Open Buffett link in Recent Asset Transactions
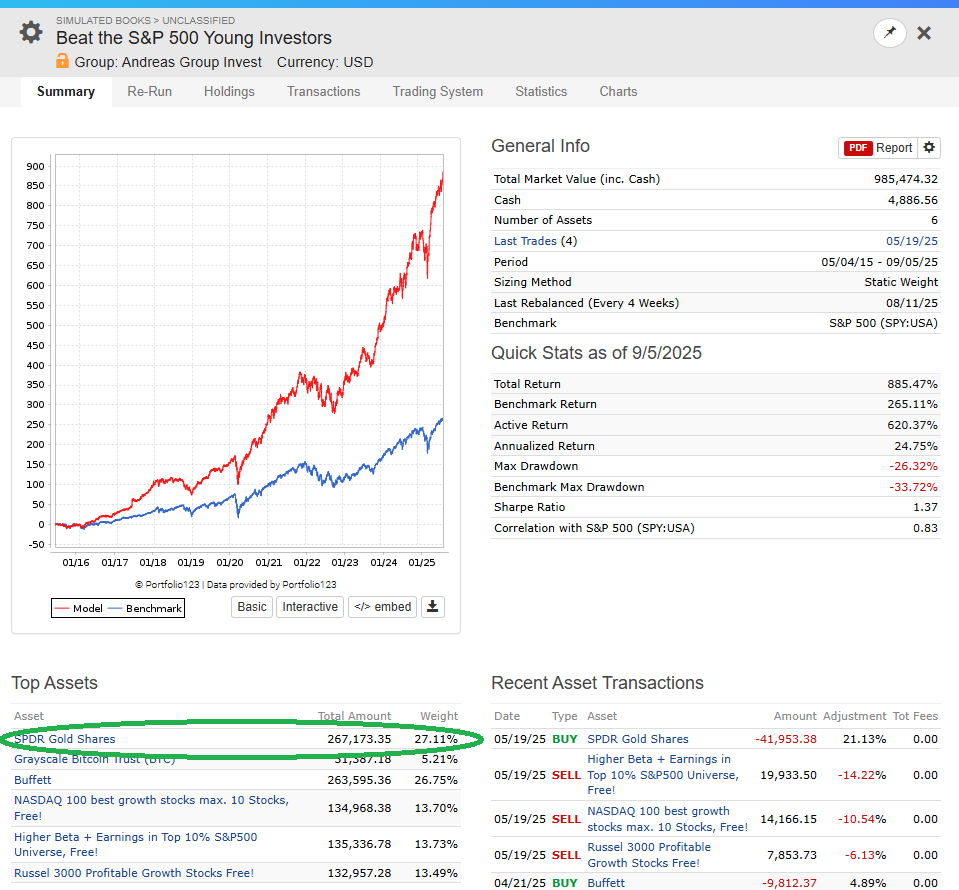The height and width of the screenshot is (890, 959). [606, 883]
